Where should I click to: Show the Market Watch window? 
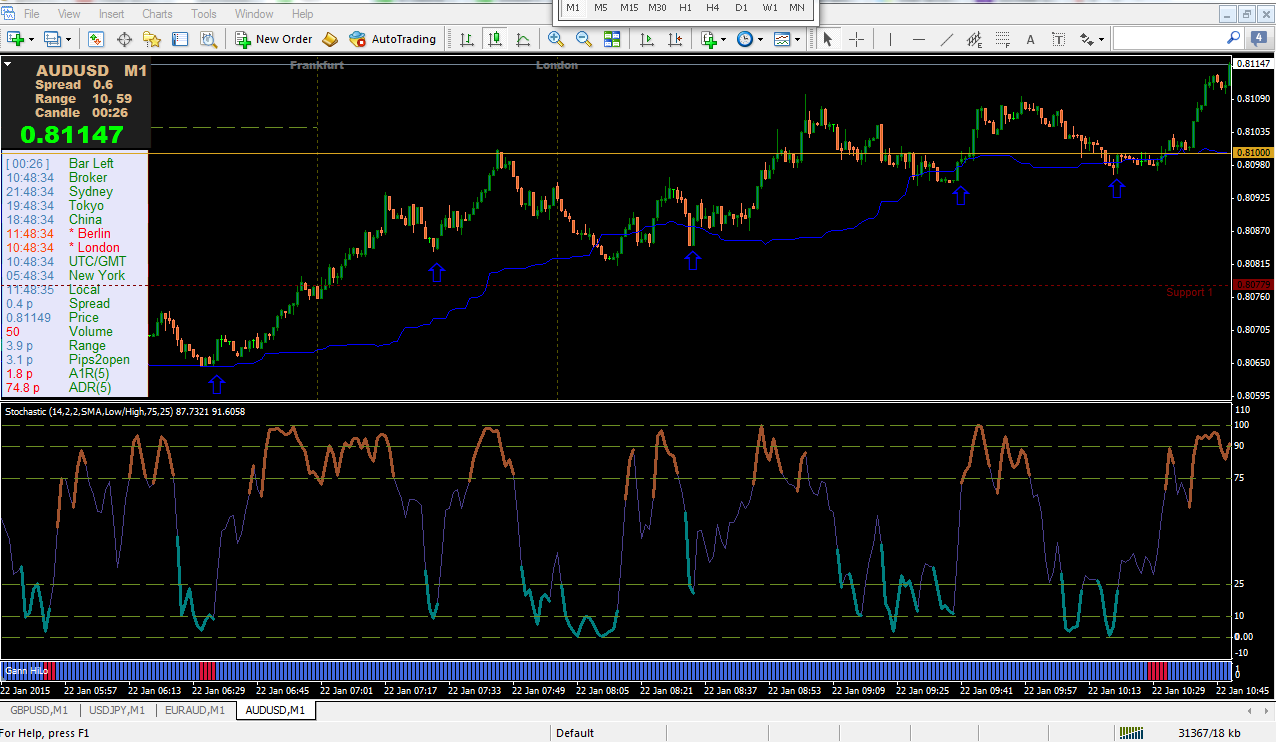click(96, 39)
